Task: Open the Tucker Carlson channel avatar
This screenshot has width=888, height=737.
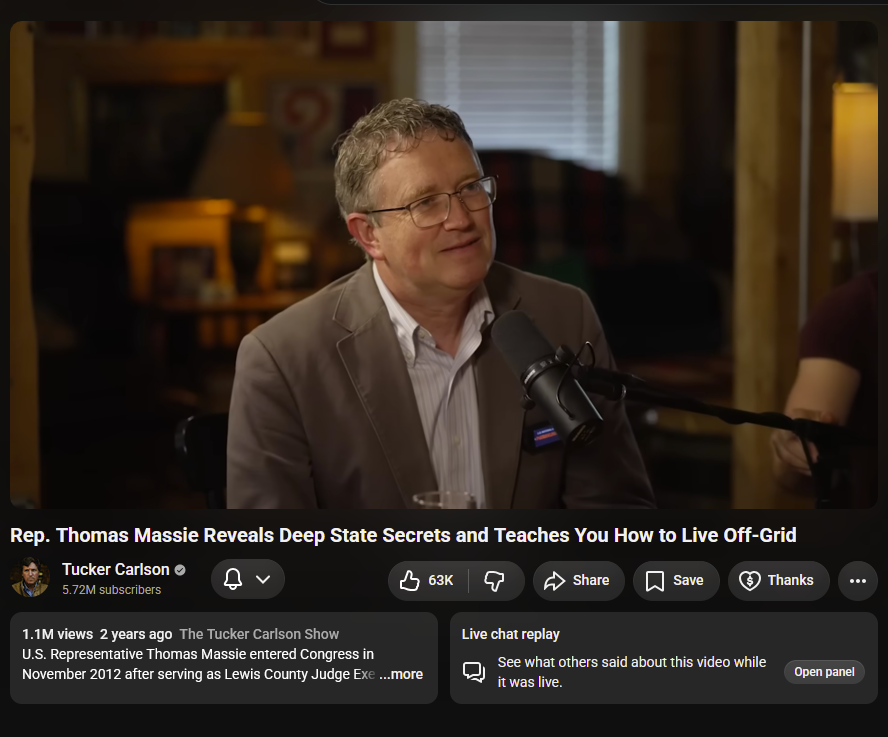Action: tap(30, 578)
